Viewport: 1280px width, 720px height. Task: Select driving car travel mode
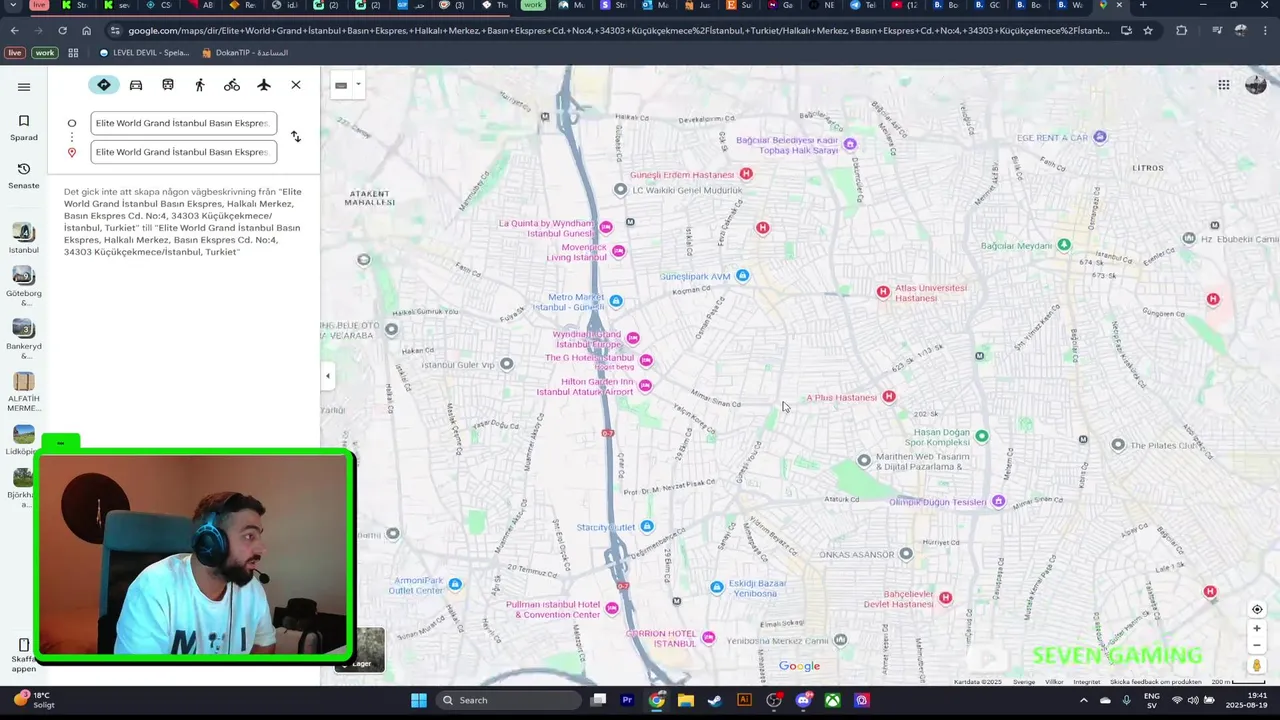(136, 85)
